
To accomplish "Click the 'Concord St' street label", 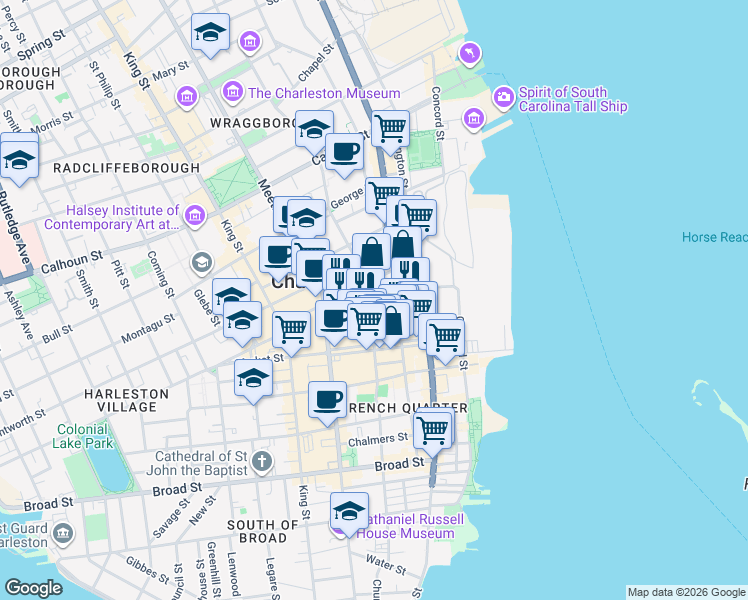I will pyautogui.click(x=437, y=114).
